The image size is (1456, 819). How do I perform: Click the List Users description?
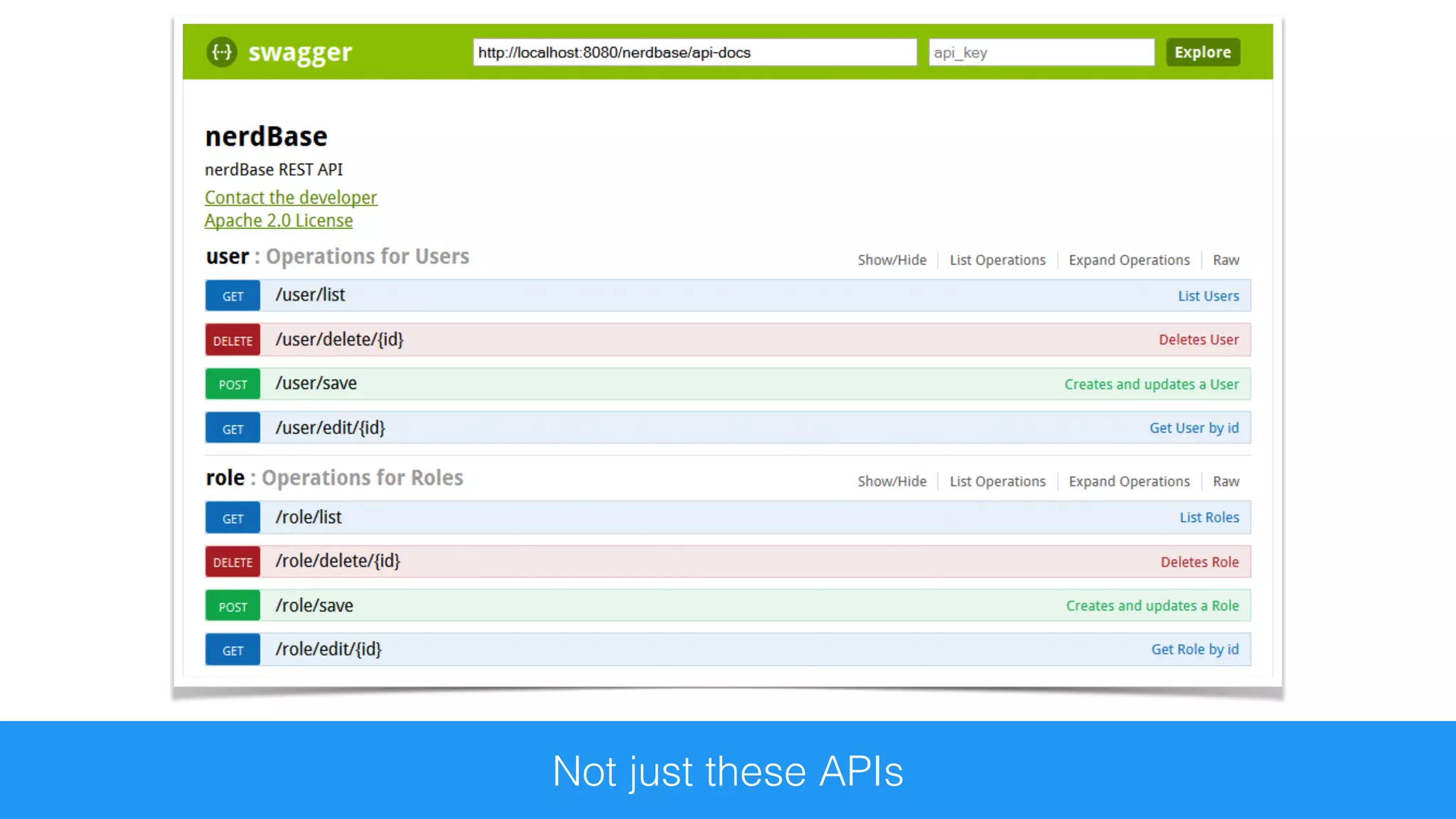pos(1208,296)
